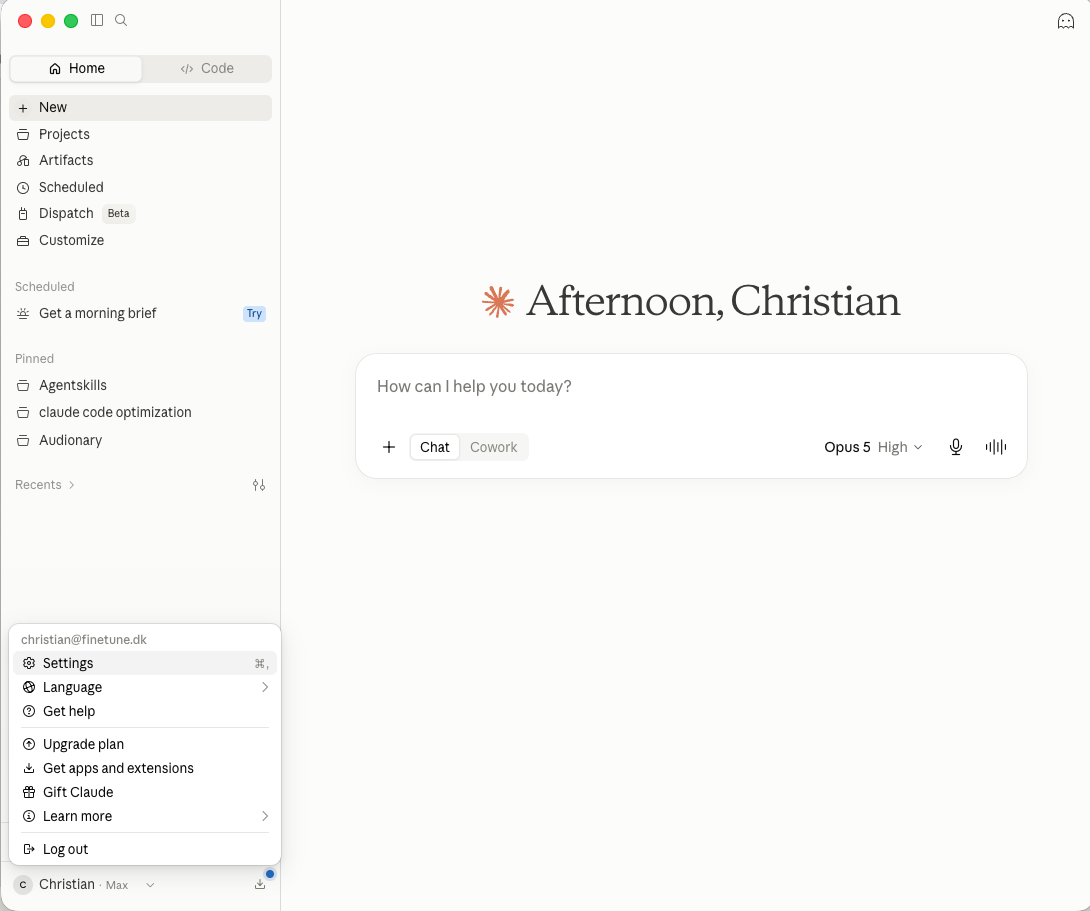1090x911 pixels.
Task: Start a new chat via New
Action: coord(140,108)
